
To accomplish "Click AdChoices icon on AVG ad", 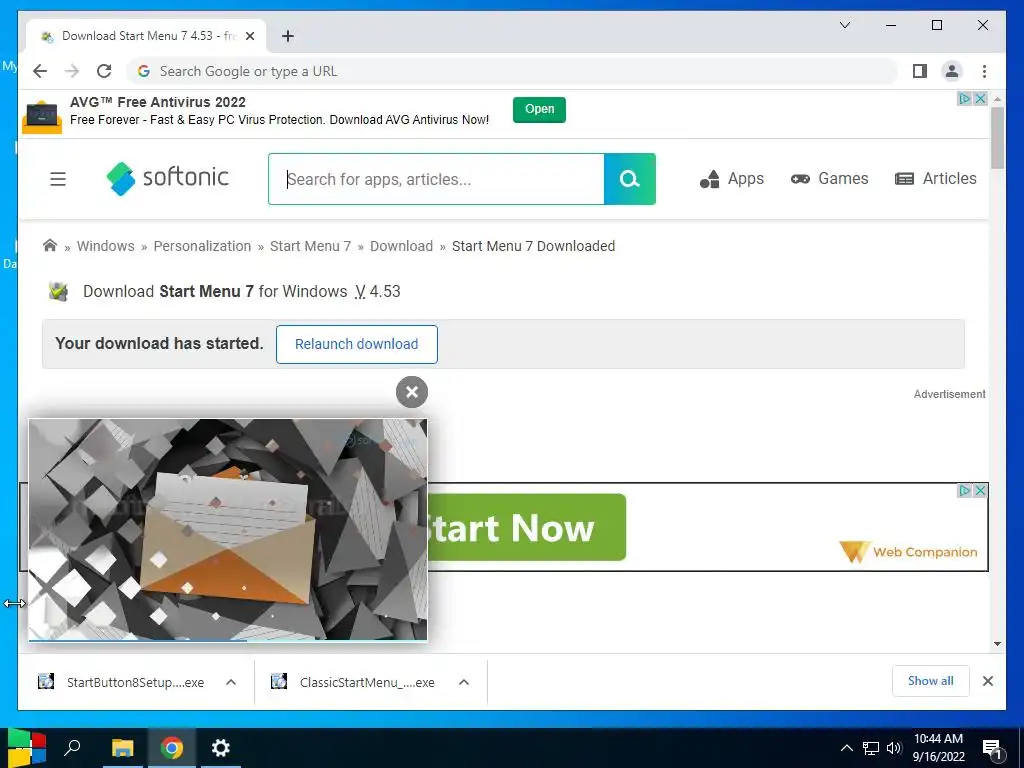I will pos(965,99).
